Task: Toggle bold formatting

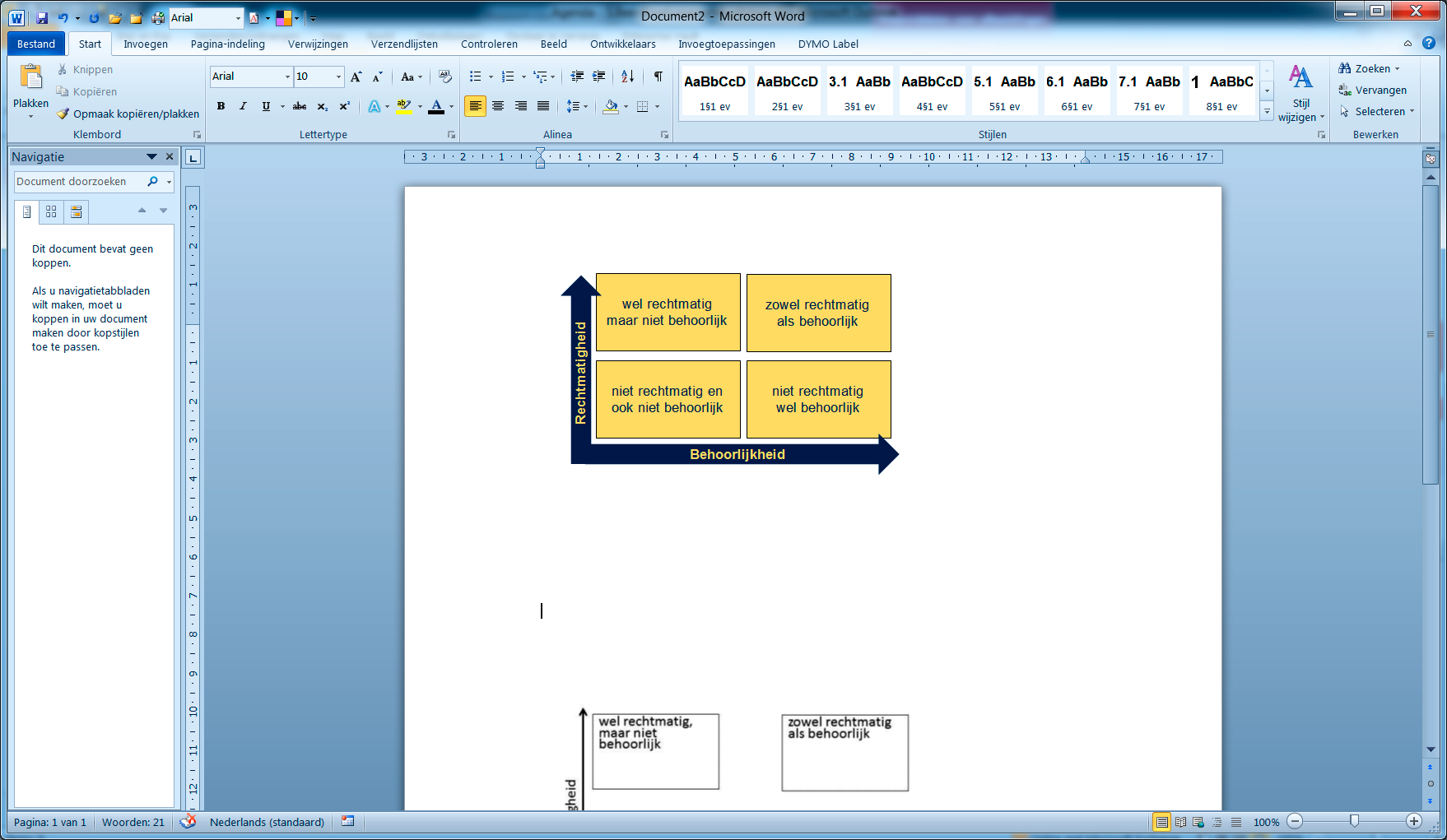Action: pyautogui.click(x=221, y=106)
